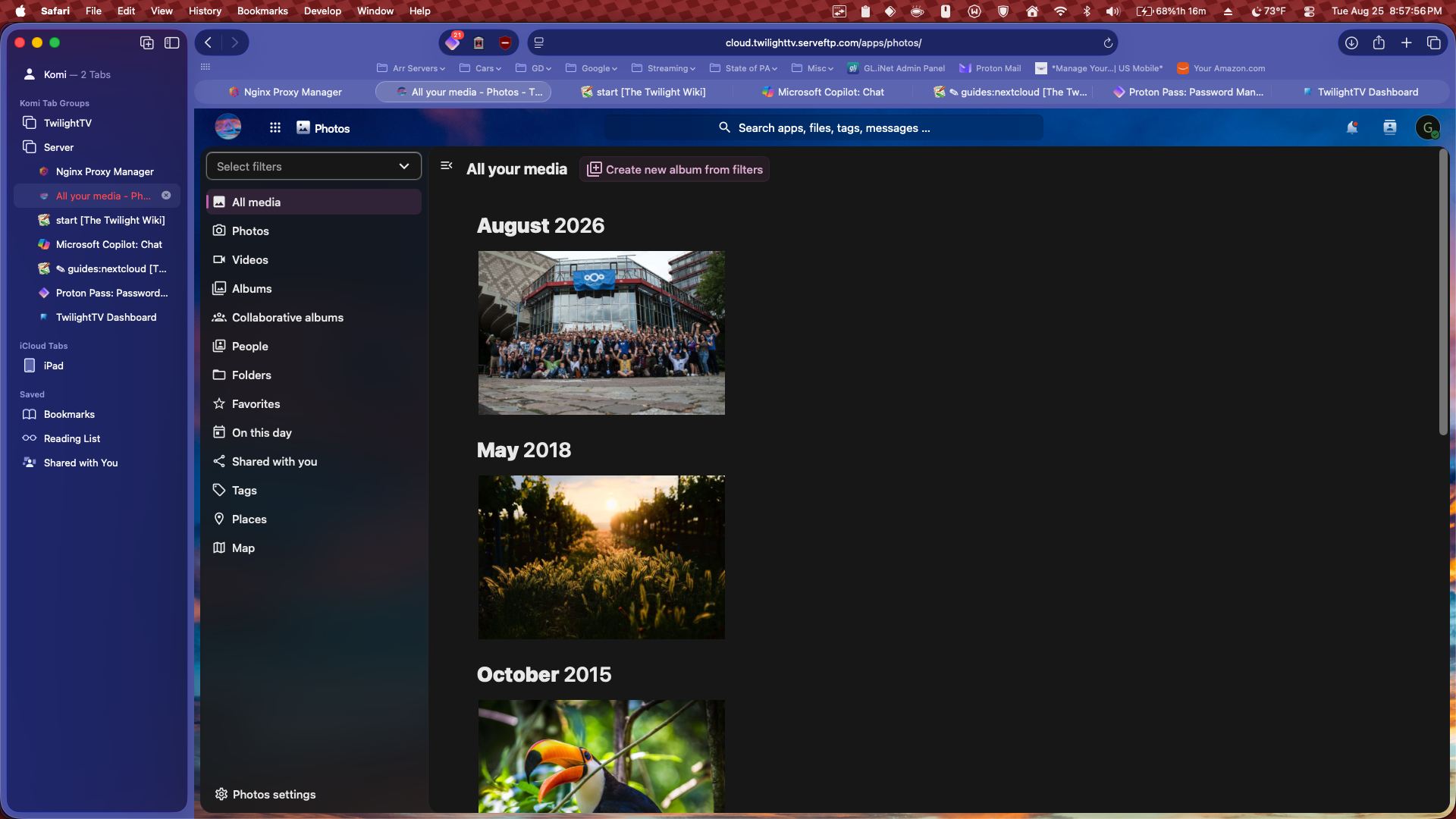The image size is (1456, 819).
Task: Open GL.iNet Admin Panel bookmark
Action: (x=896, y=68)
